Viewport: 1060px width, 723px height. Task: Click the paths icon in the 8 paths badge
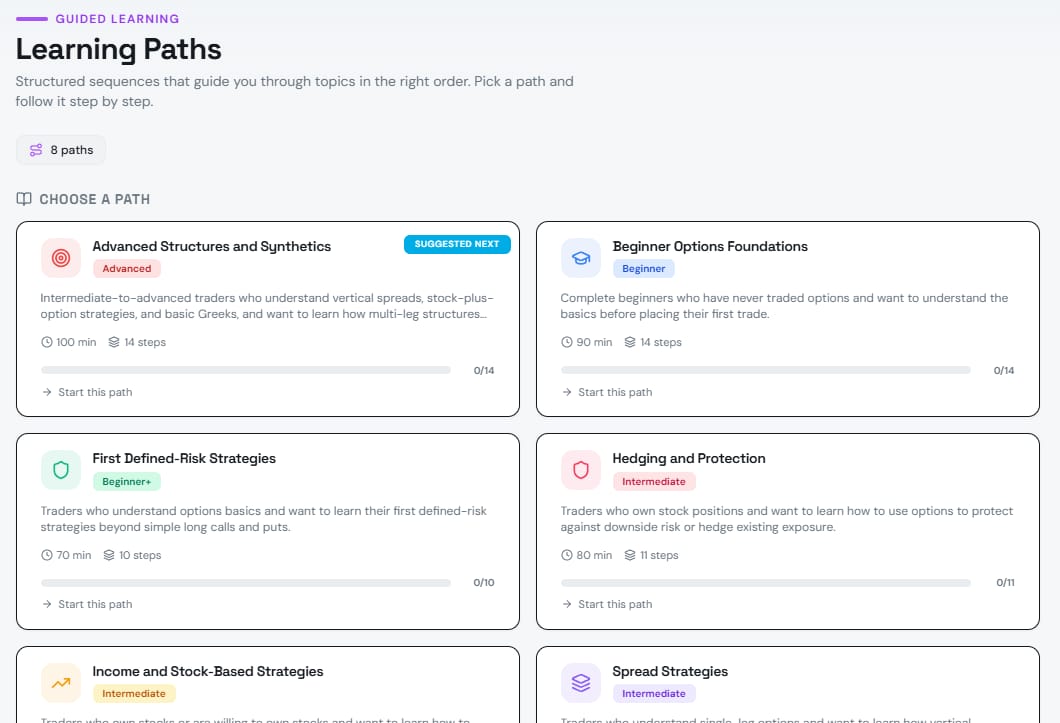[x=36, y=150]
